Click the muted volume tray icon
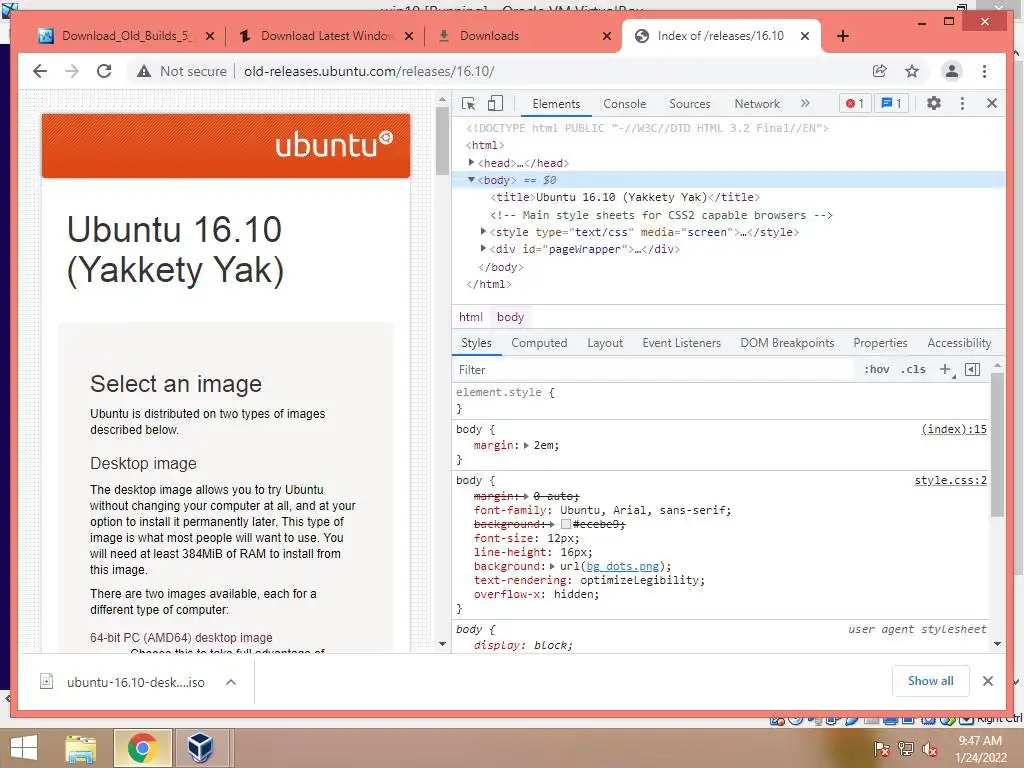This screenshot has width=1024, height=768. (x=929, y=749)
